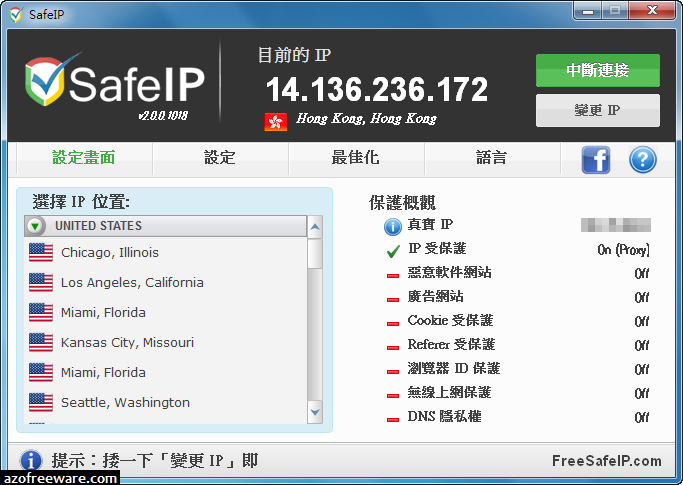The image size is (683, 485).
Task: Click the current IP 14.136.236.172
Action: click(x=377, y=90)
